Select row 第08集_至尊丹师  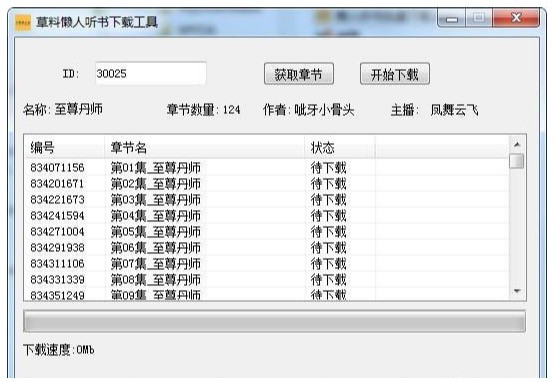click(267, 280)
